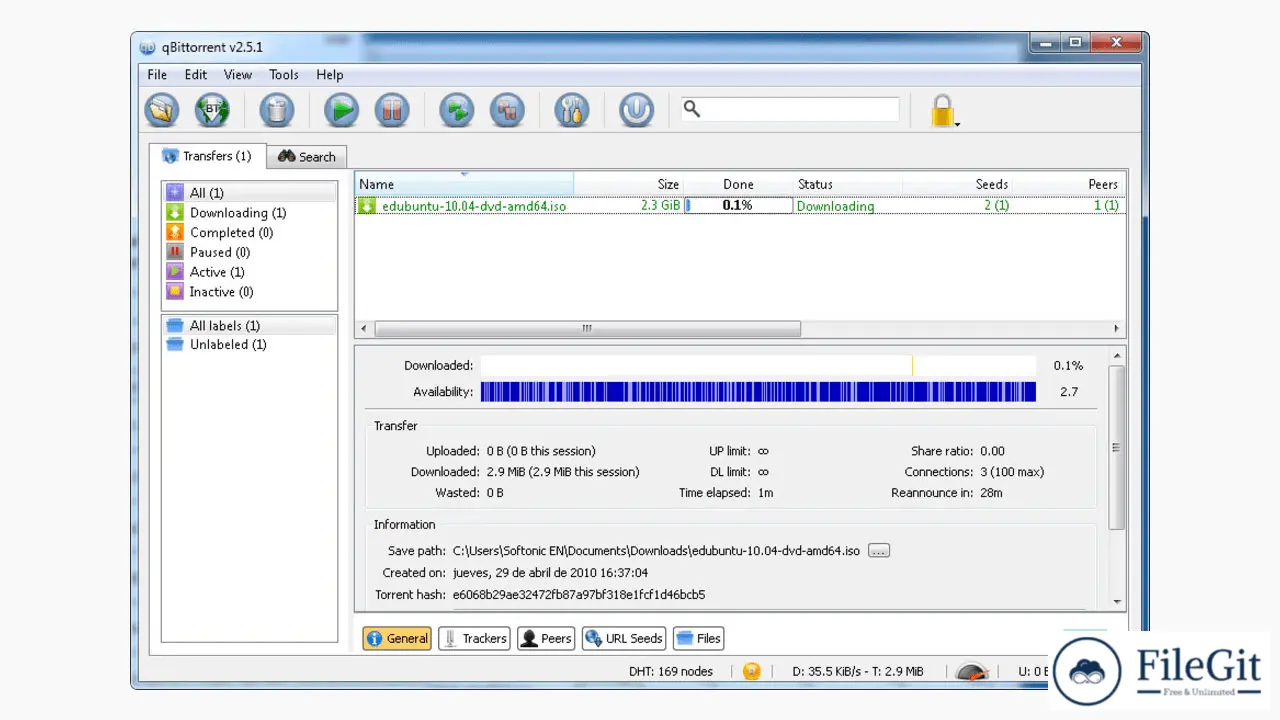
Task: Sort torrents by Size column header
Action: 629,184
